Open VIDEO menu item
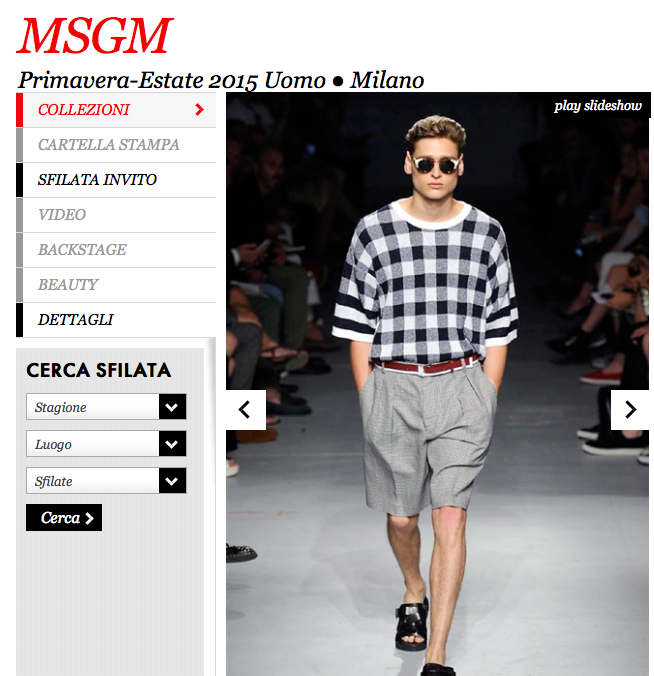 [116, 215]
